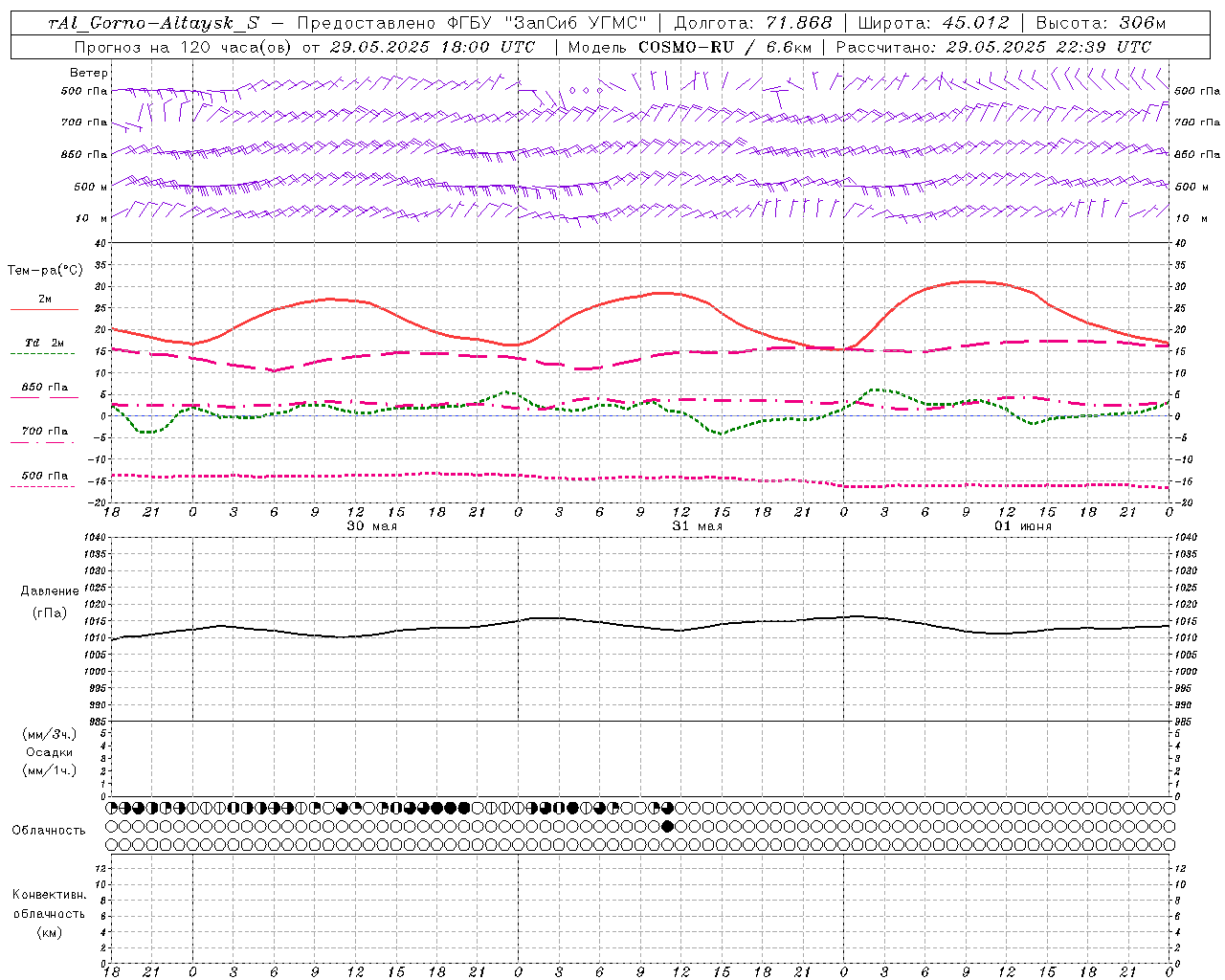Click the Облачность panel label

(x=49, y=831)
